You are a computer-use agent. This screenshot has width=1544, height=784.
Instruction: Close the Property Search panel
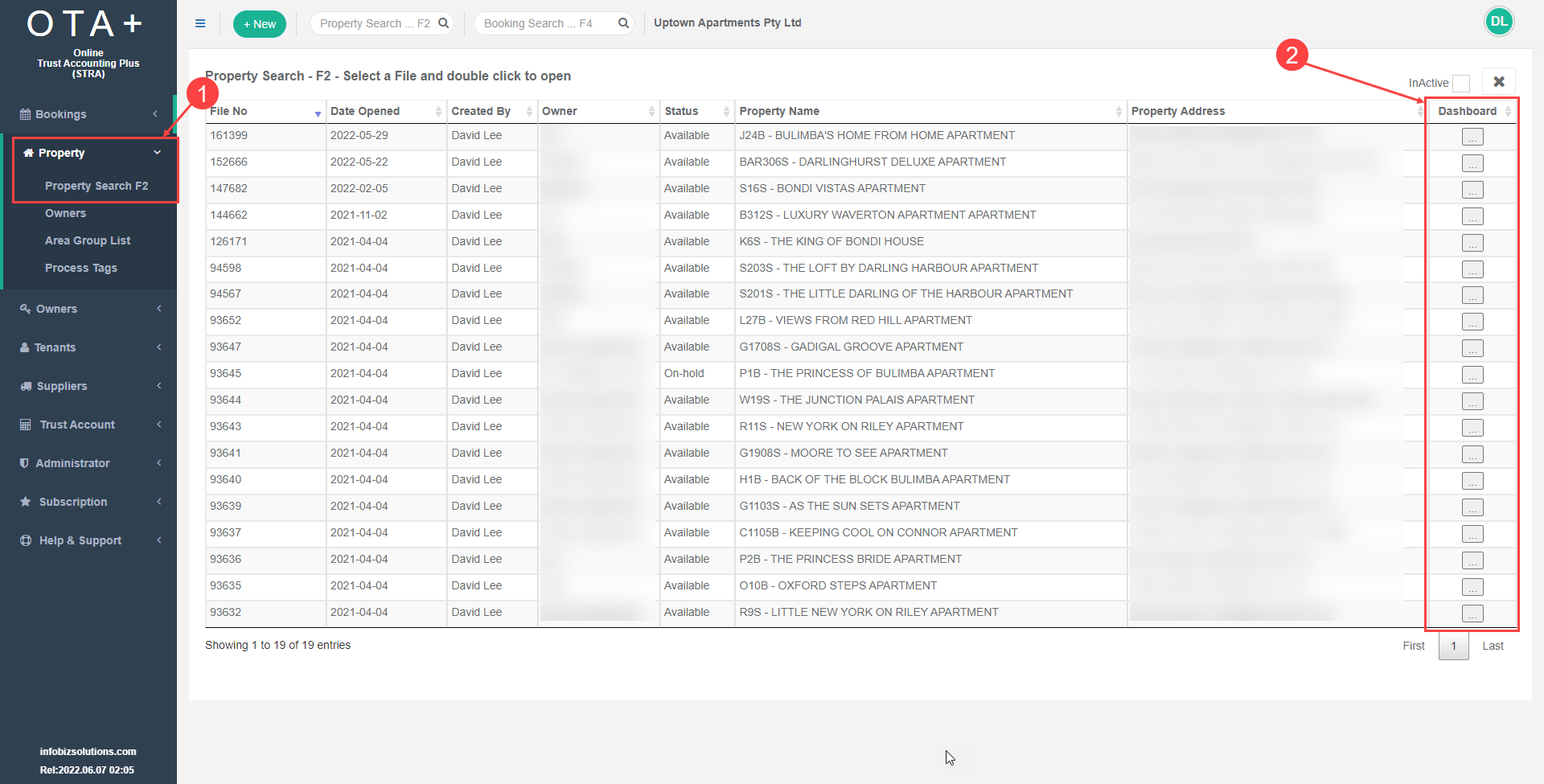pos(1499,82)
